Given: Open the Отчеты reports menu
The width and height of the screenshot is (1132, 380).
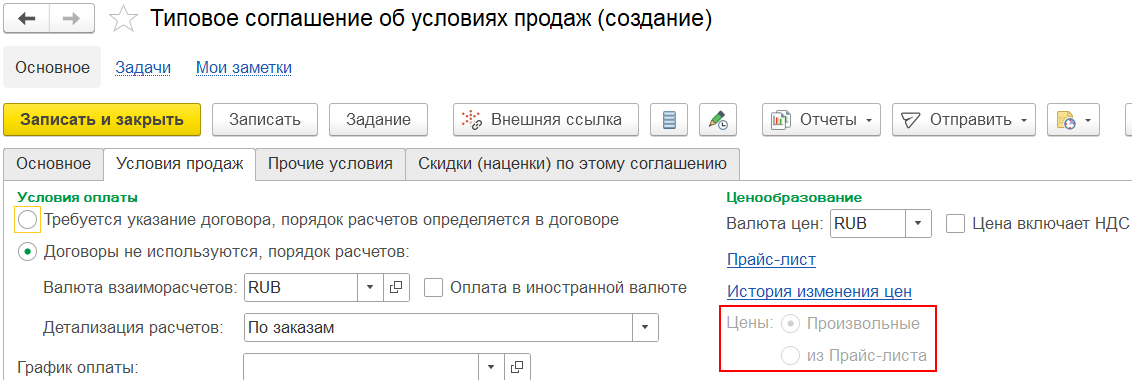Looking at the screenshot, I should tap(822, 120).
